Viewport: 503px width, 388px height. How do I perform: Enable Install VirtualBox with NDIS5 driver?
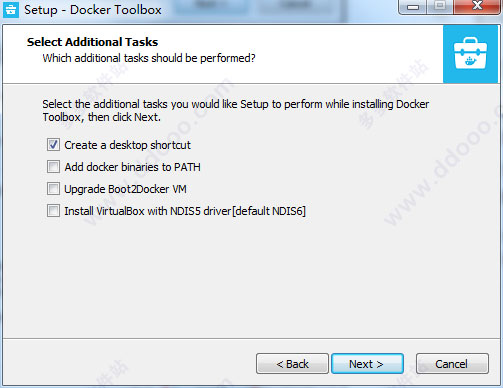[x=53, y=211]
